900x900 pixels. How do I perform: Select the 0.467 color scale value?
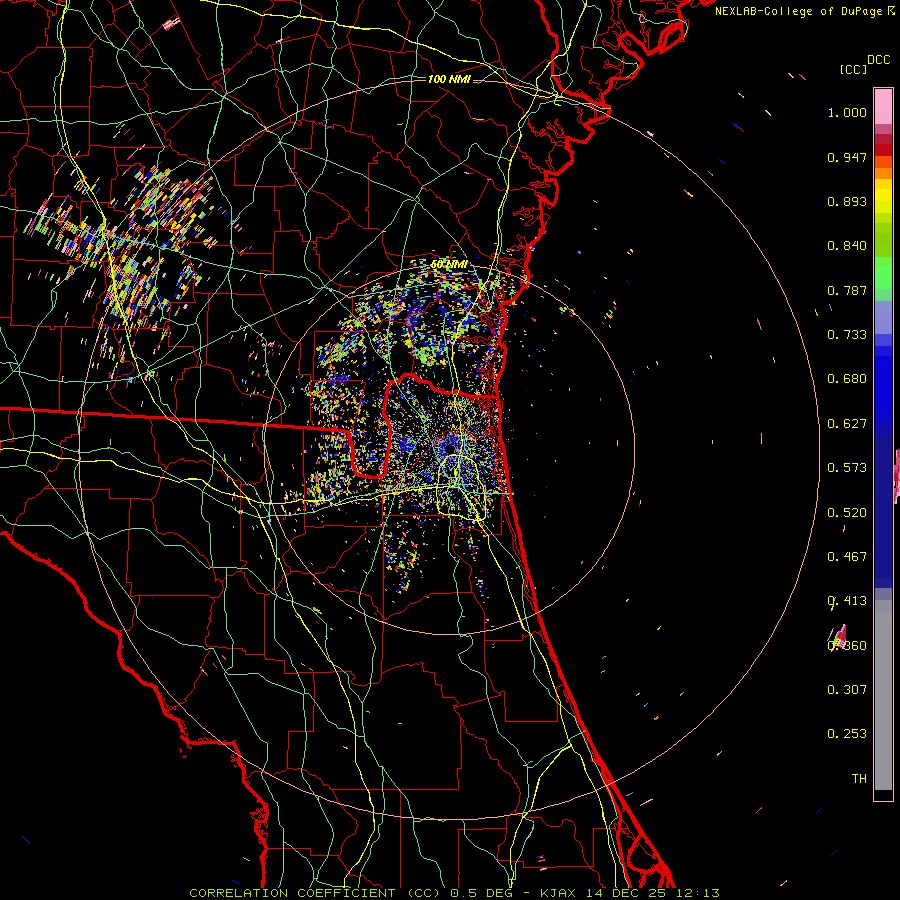847,557
